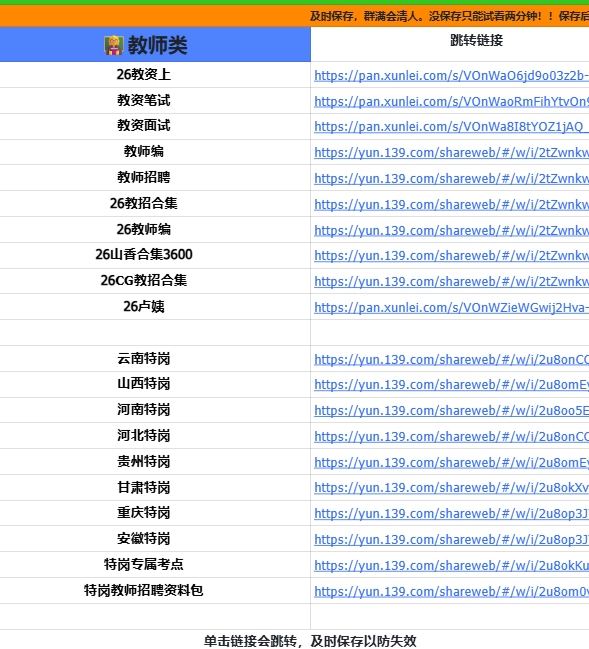
Task: Open the xunlei link for 教资面试
Action: tap(451, 127)
